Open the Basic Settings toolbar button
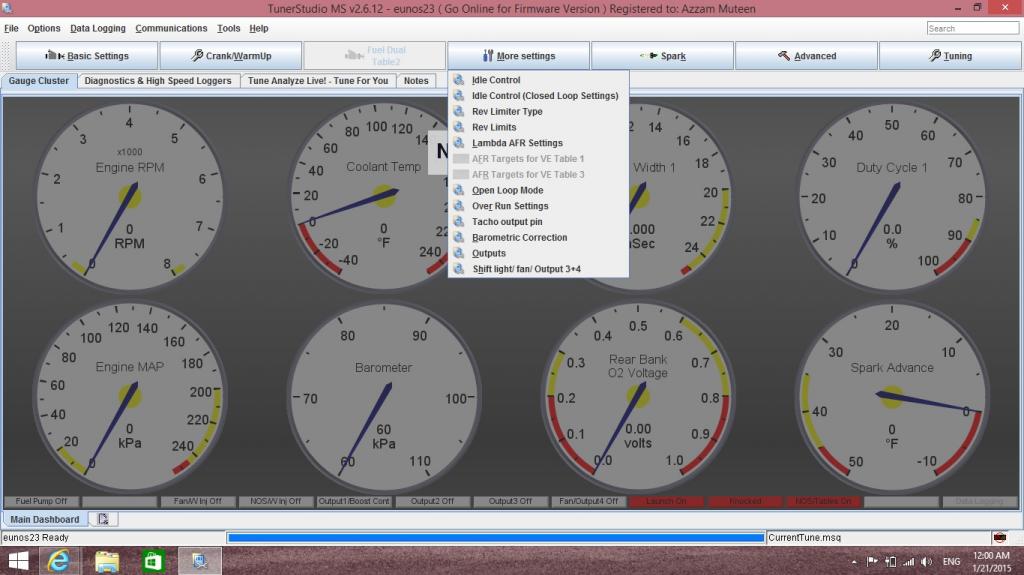The image size is (1024, 575). 87,56
